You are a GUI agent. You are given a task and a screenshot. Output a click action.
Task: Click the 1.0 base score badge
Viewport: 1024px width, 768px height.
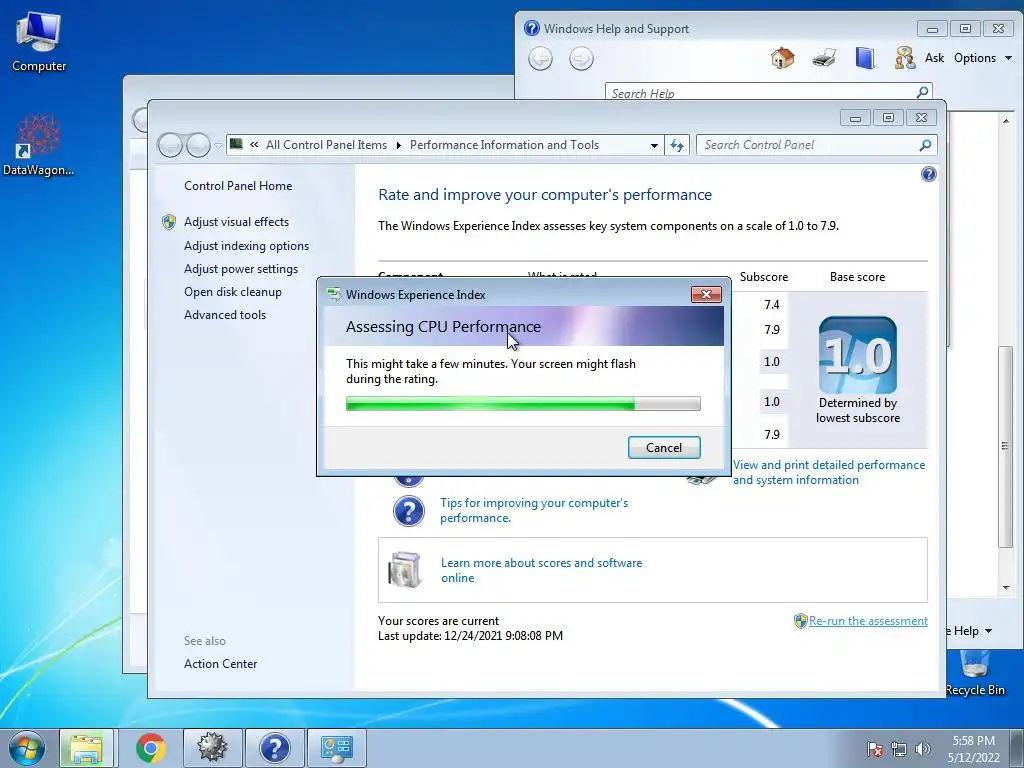point(857,355)
